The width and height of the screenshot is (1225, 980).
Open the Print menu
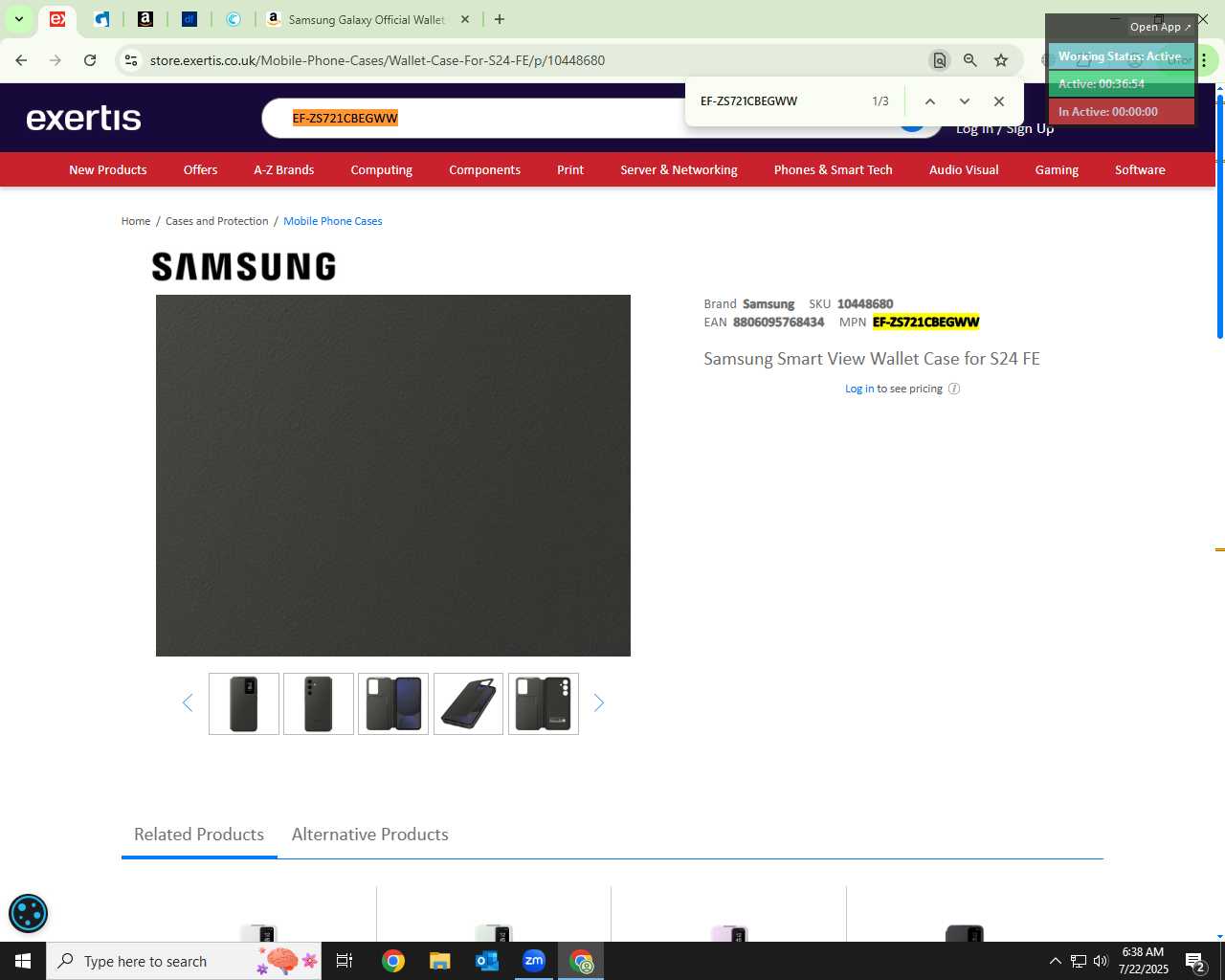coord(570,169)
